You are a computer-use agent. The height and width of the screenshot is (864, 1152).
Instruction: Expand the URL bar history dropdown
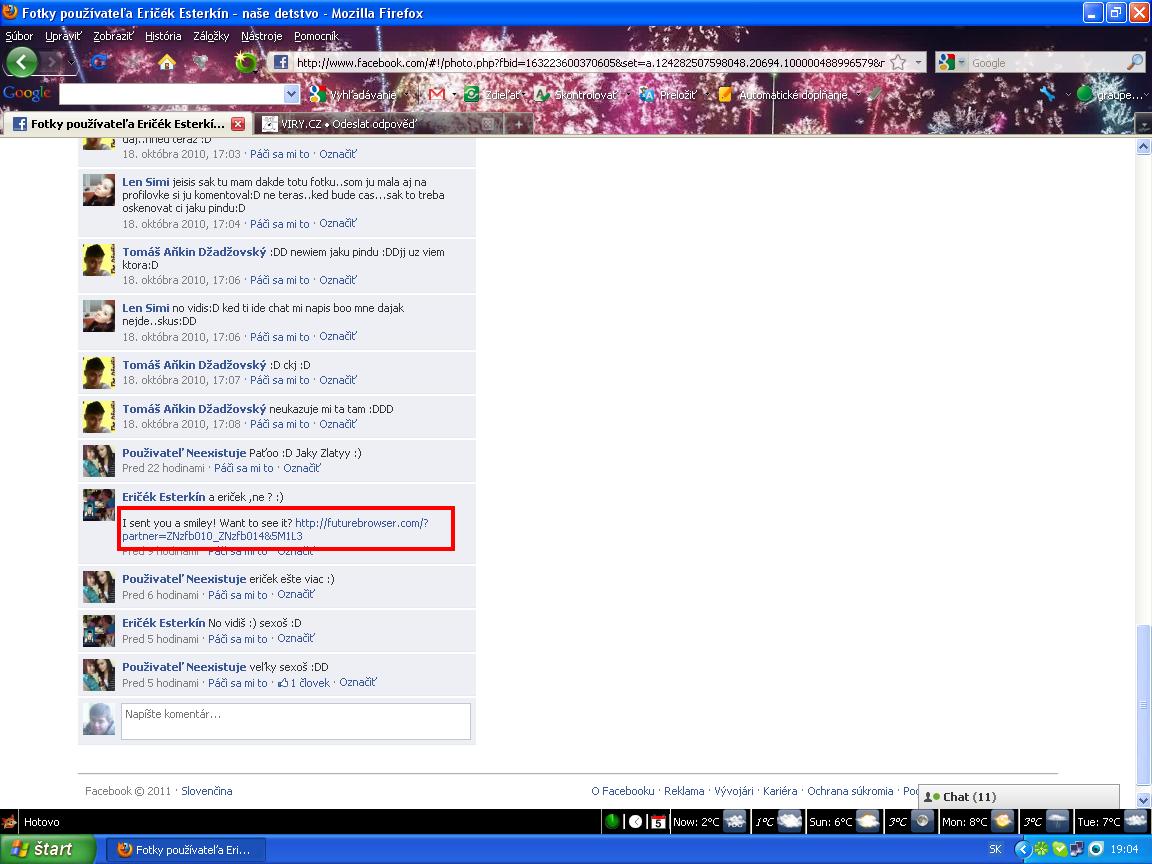(x=919, y=62)
